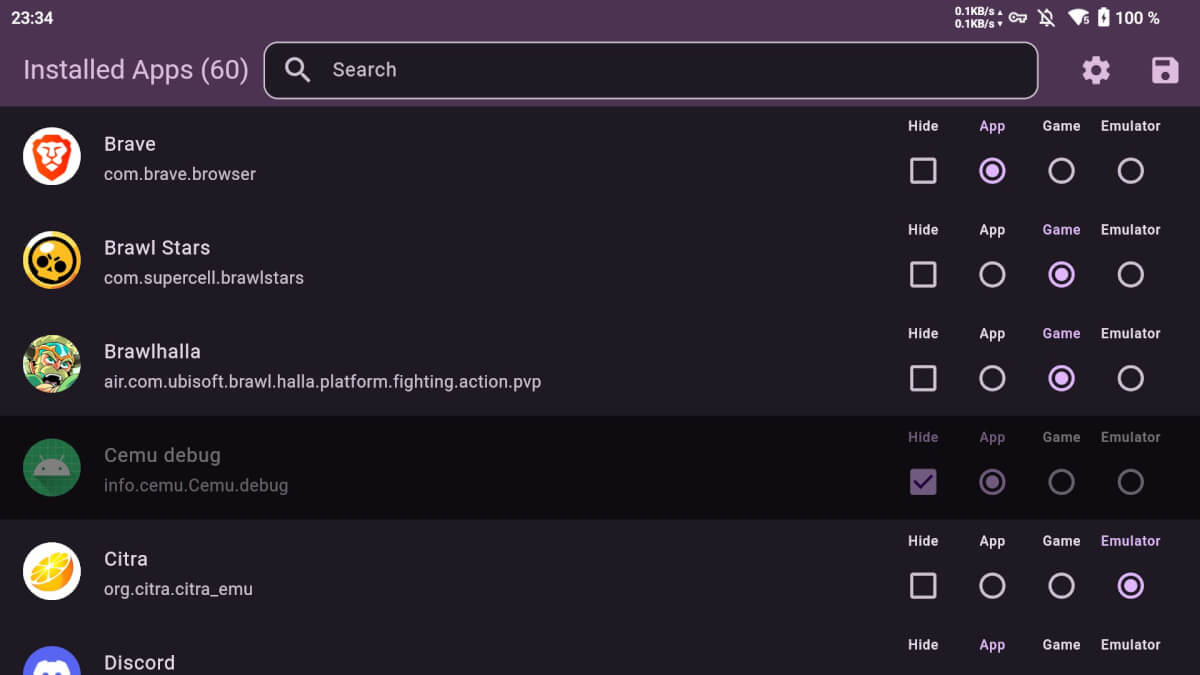Image resolution: width=1200 pixels, height=675 pixels.
Task: Click 'com.supercell.brawlstars' package name
Action: 204,278
